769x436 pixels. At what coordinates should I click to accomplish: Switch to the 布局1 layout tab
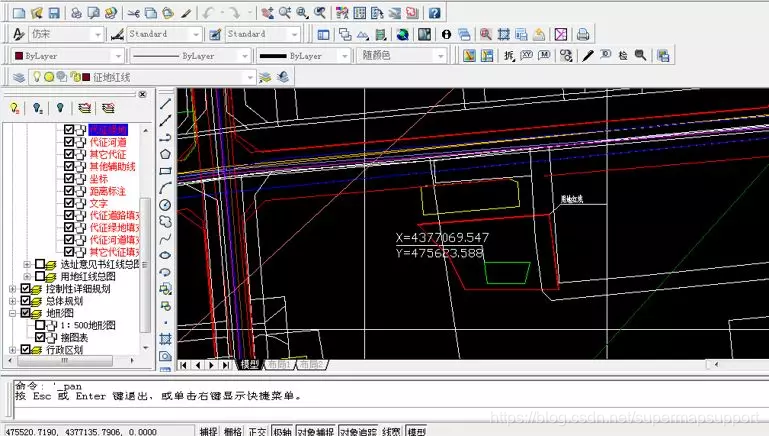click(279, 364)
